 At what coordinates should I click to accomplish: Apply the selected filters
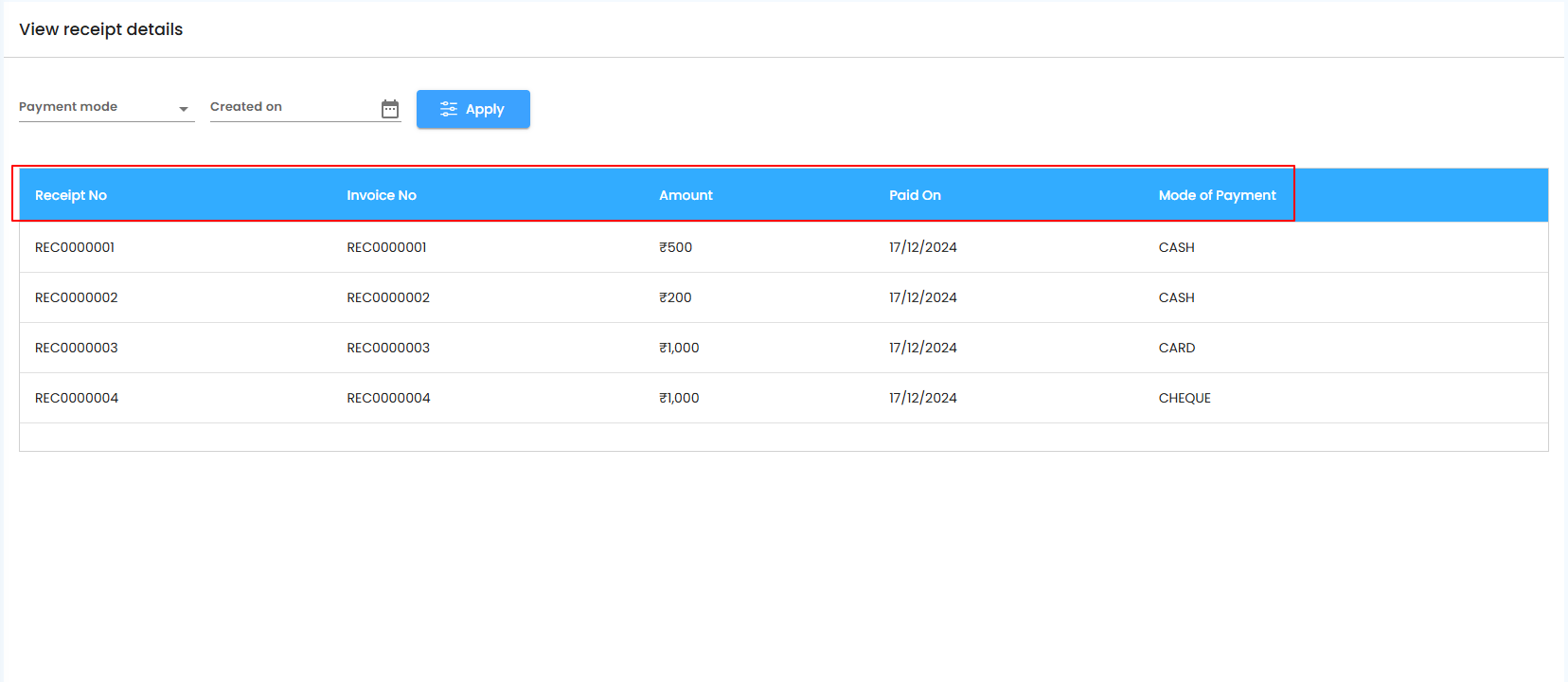click(x=473, y=109)
